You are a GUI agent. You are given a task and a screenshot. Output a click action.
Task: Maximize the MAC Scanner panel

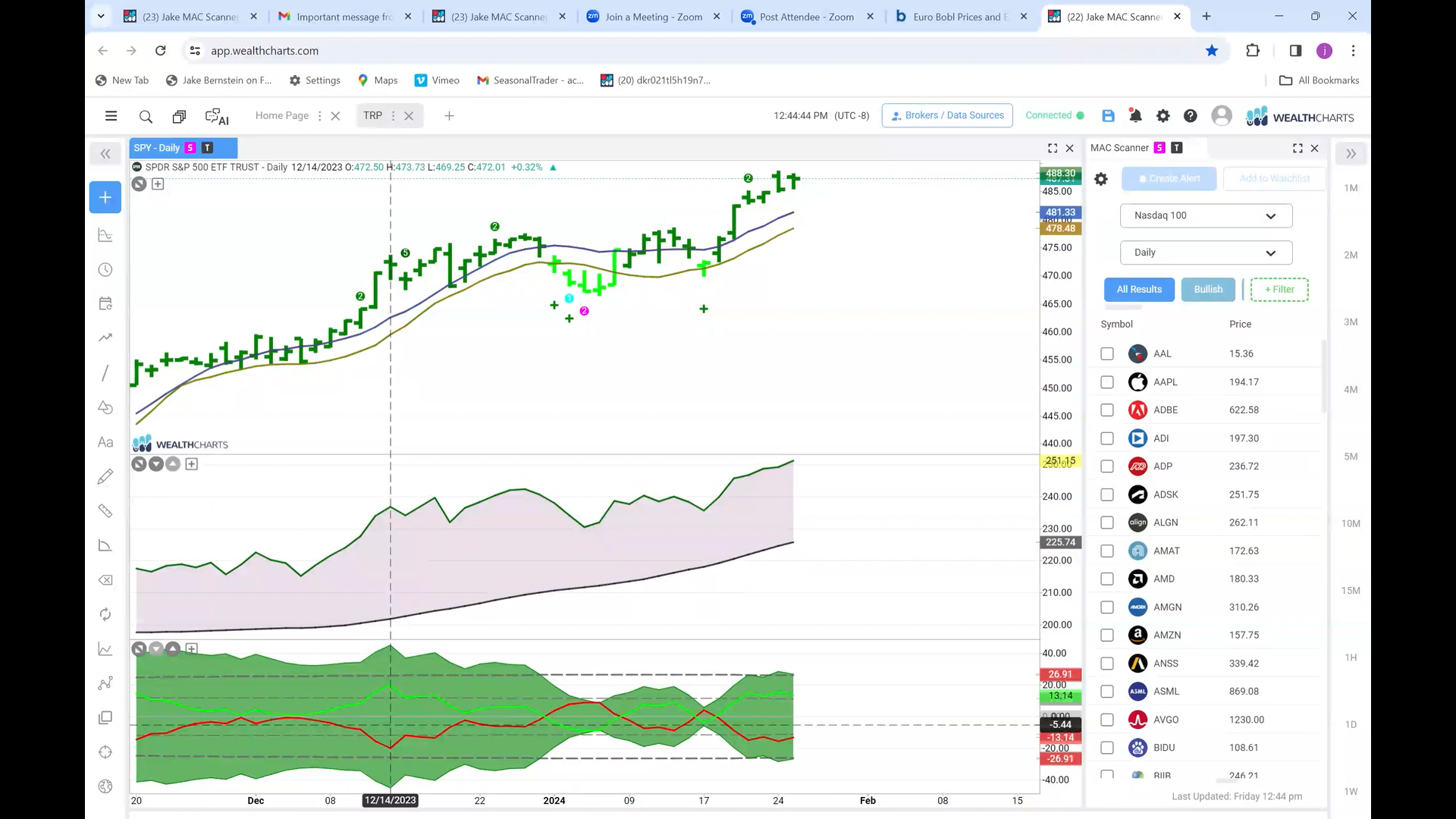coord(1298,148)
